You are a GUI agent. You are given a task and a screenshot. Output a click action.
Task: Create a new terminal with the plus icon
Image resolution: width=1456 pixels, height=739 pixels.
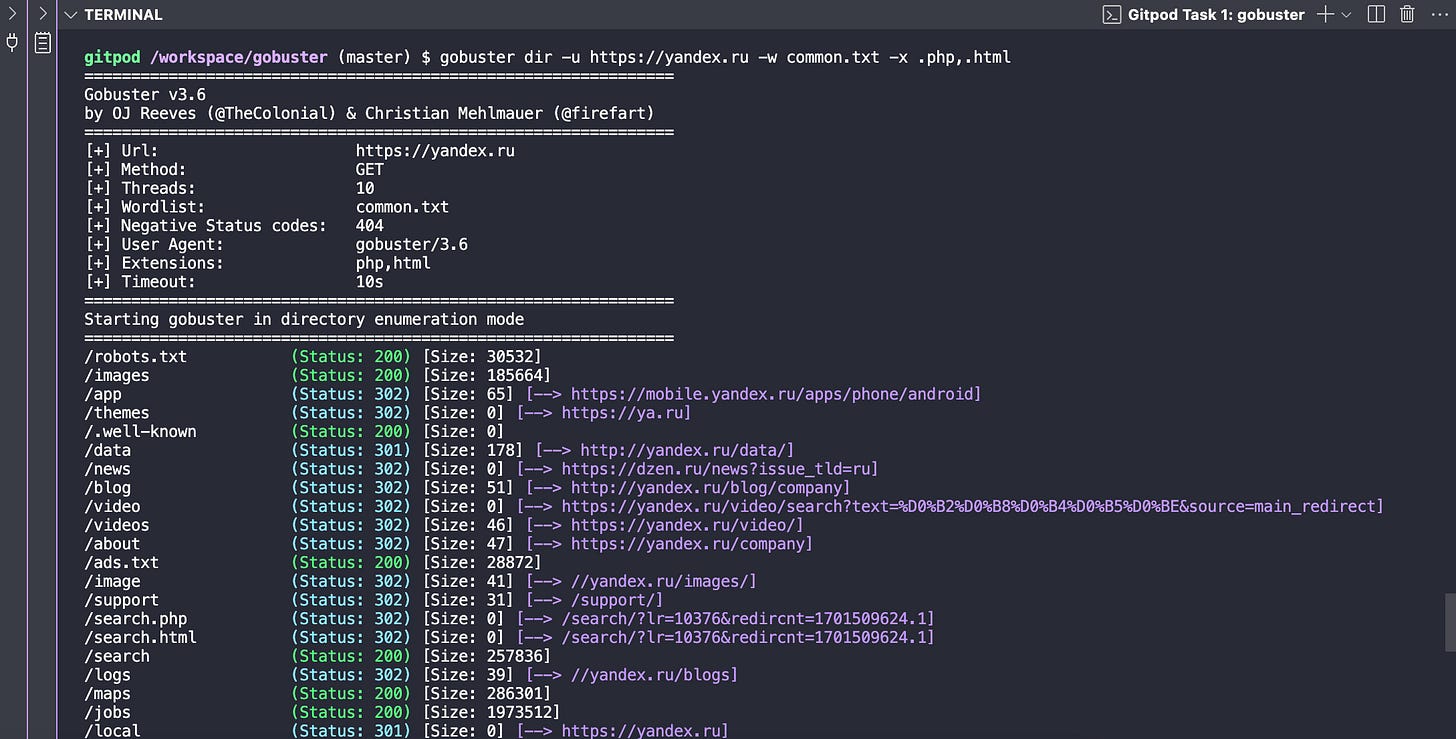point(1325,14)
